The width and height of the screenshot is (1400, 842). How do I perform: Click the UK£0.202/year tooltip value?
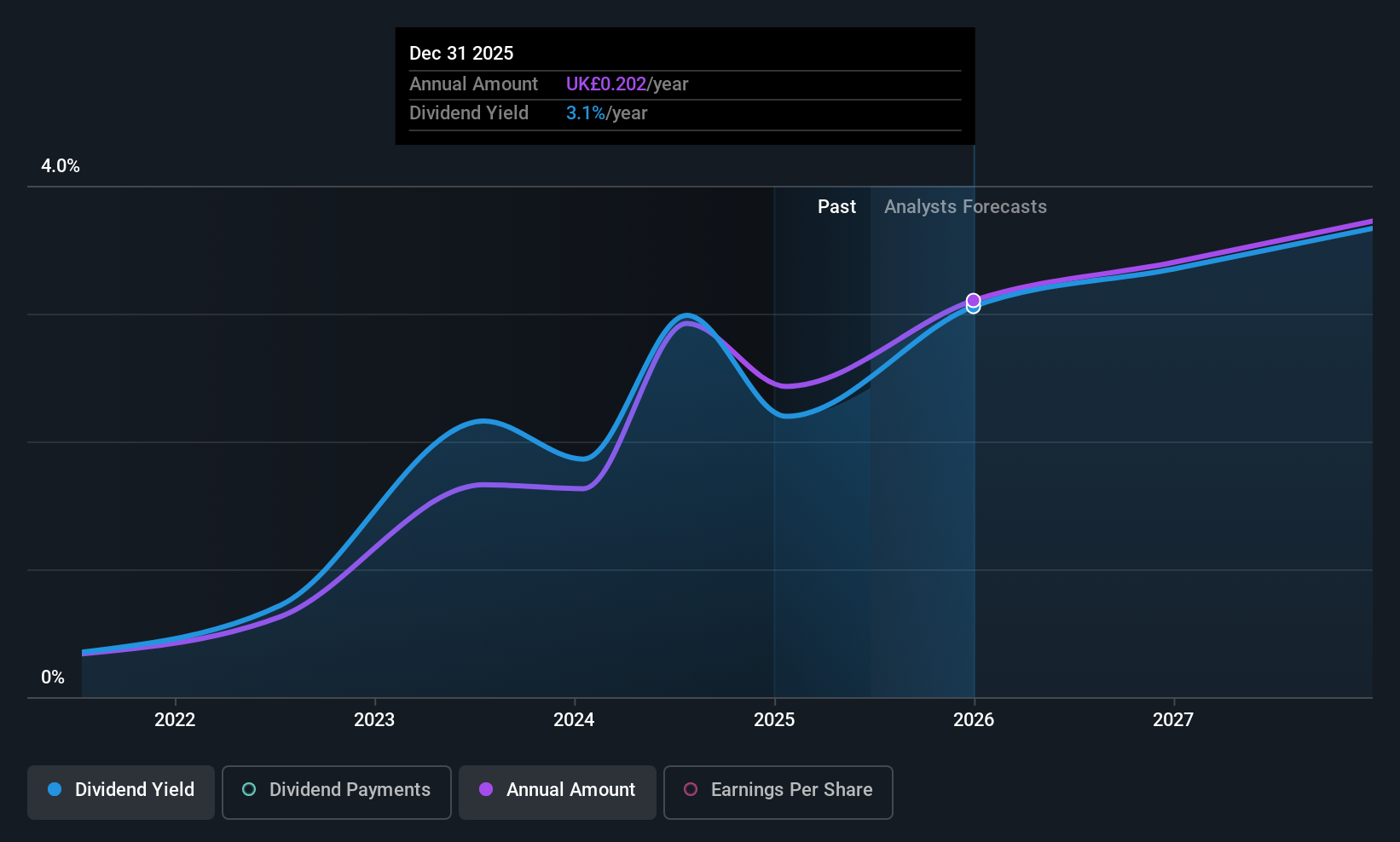coord(627,84)
